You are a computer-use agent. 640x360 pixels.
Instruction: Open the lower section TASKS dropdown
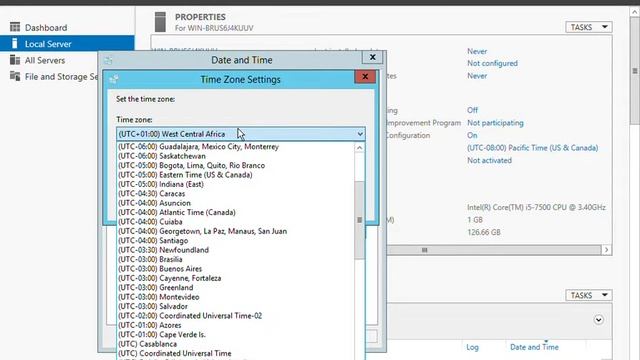589,295
